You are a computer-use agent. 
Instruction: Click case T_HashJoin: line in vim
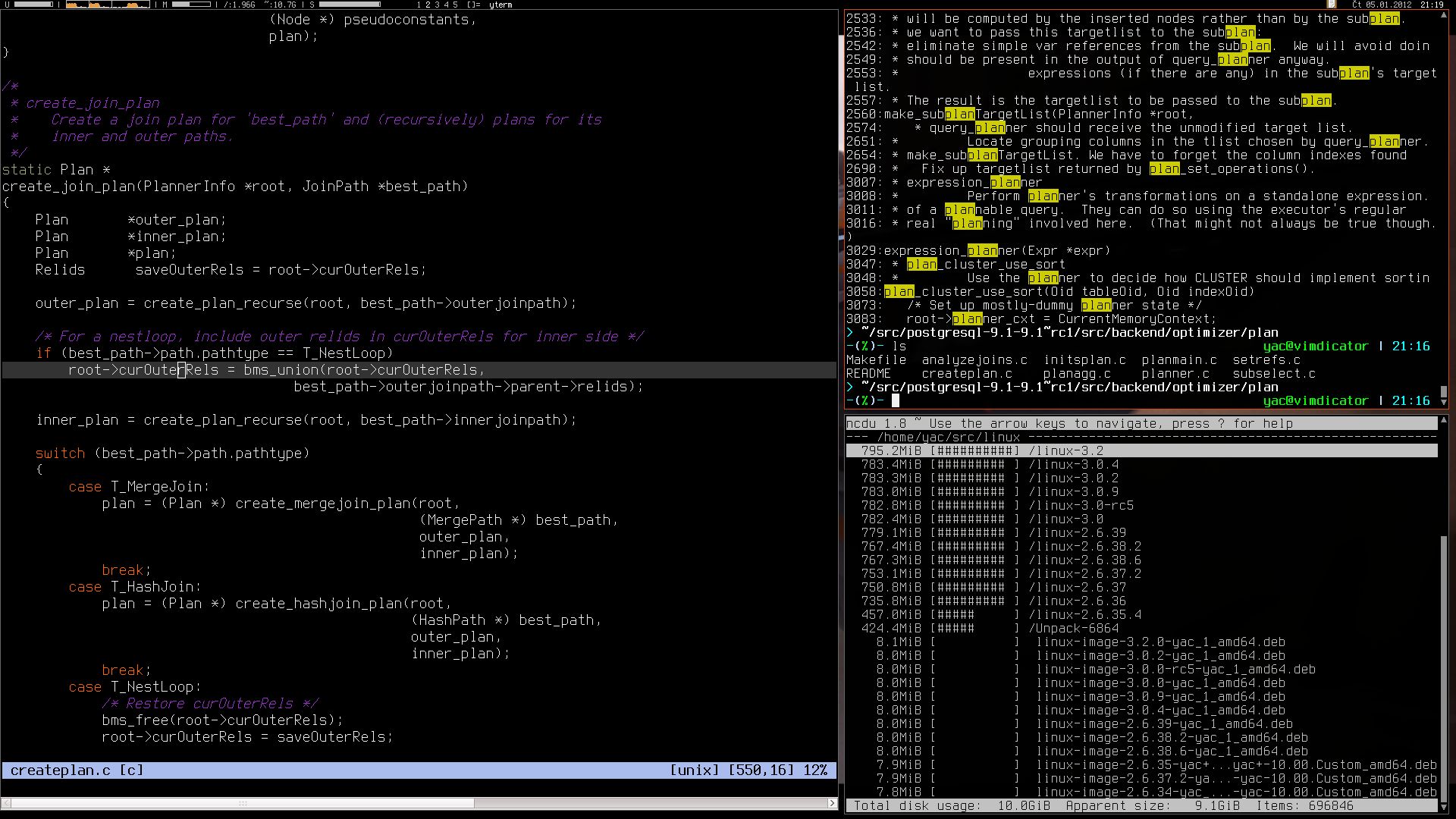click(x=135, y=587)
